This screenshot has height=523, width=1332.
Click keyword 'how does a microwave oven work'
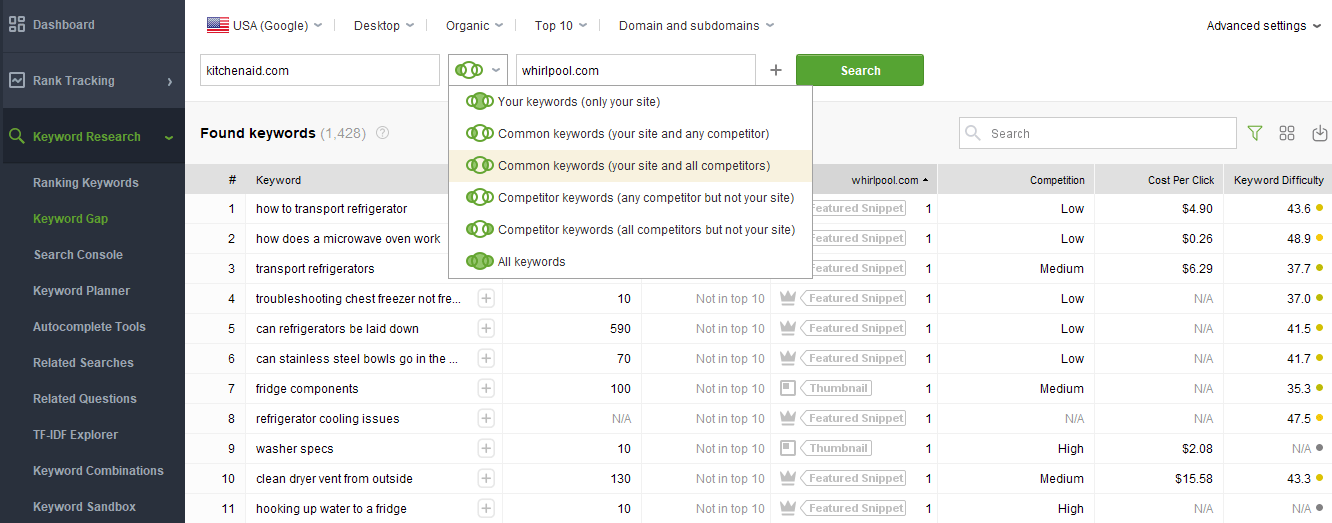coord(348,238)
